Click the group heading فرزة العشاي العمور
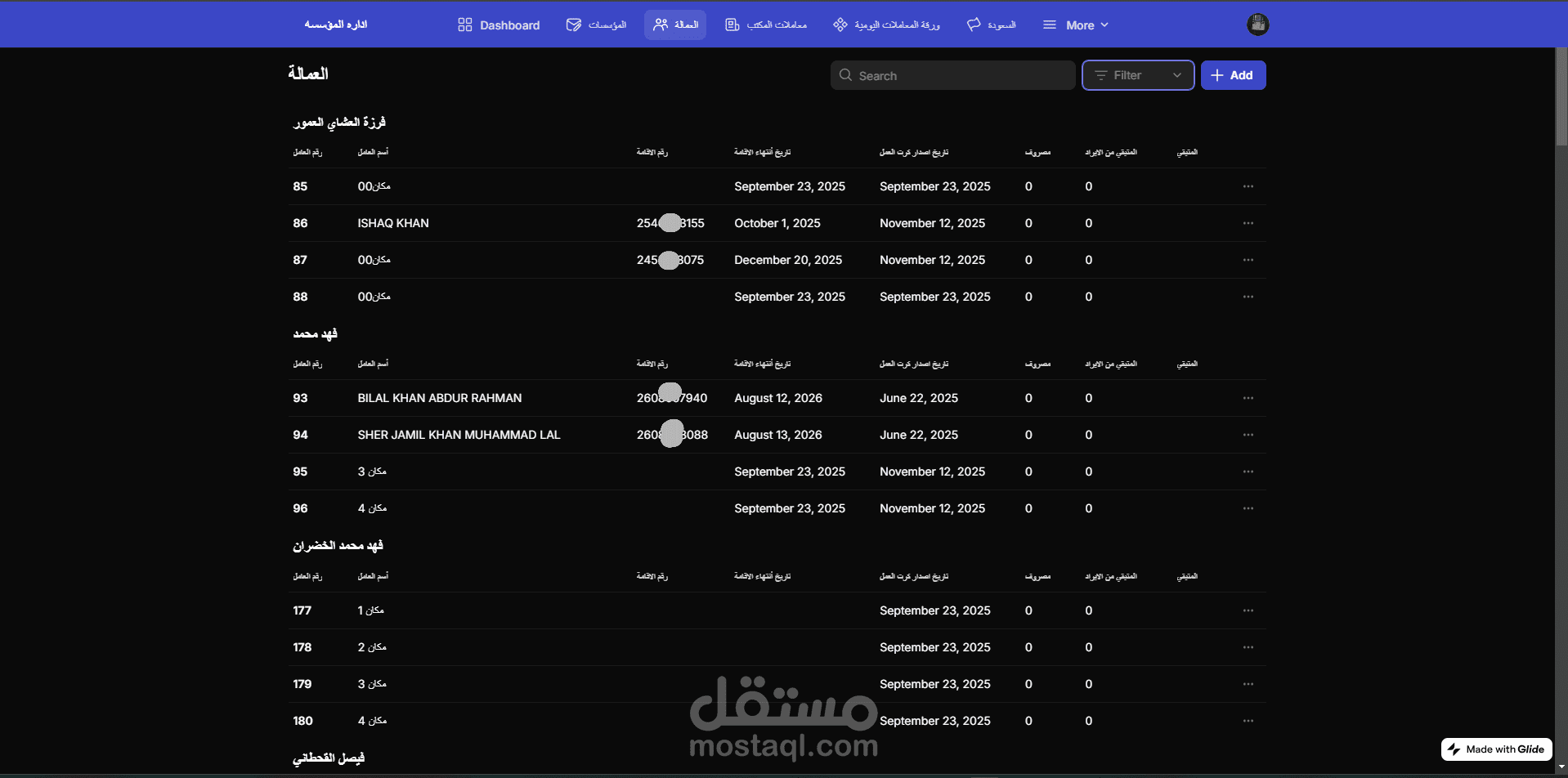Screen dimensions: 1568x778 point(339,122)
